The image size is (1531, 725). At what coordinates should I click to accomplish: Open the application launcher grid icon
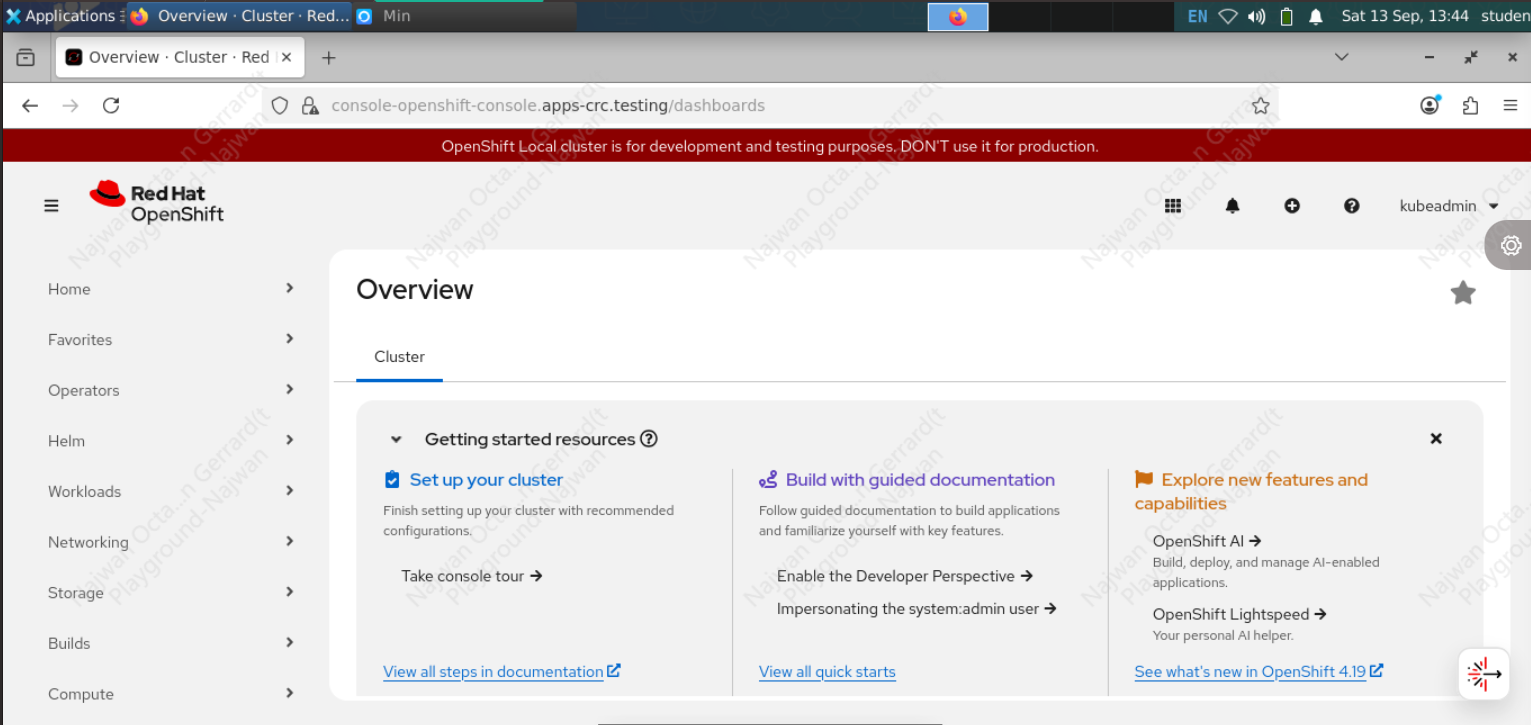pyautogui.click(x=1173, y=206)
